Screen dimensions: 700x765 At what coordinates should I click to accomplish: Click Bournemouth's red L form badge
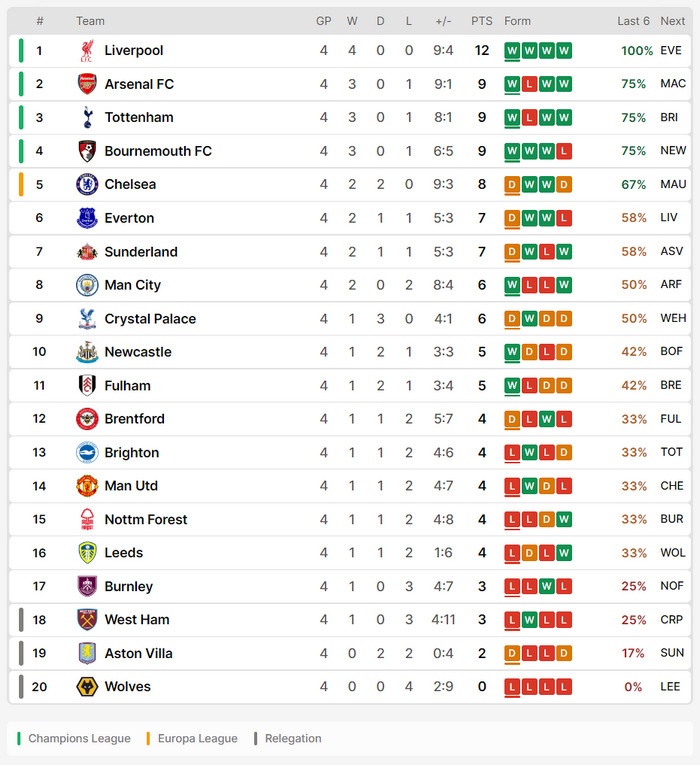(564, 151)
